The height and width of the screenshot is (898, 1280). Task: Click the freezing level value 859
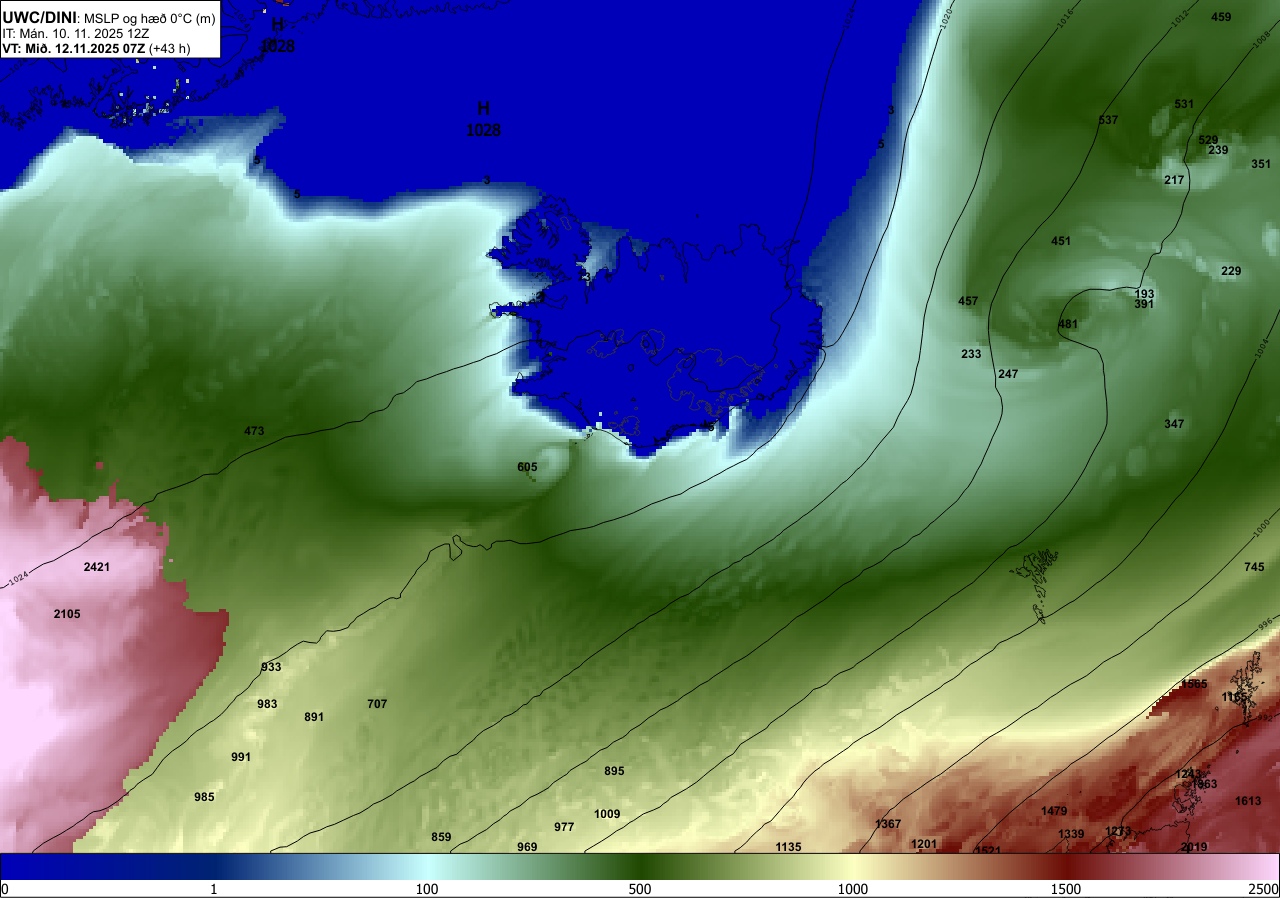[441, 837]
